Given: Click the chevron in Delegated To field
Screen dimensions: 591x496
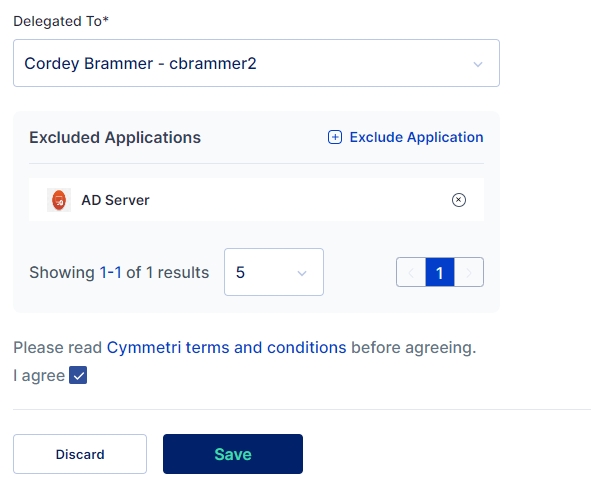Looking at the screenshot, I should point(478,64).
